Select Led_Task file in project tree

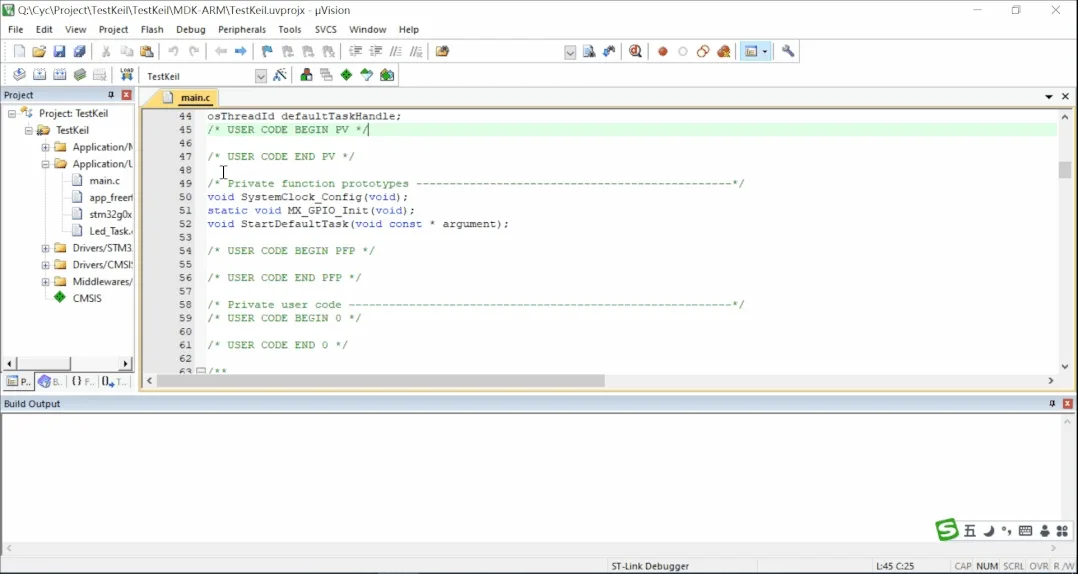111,231
